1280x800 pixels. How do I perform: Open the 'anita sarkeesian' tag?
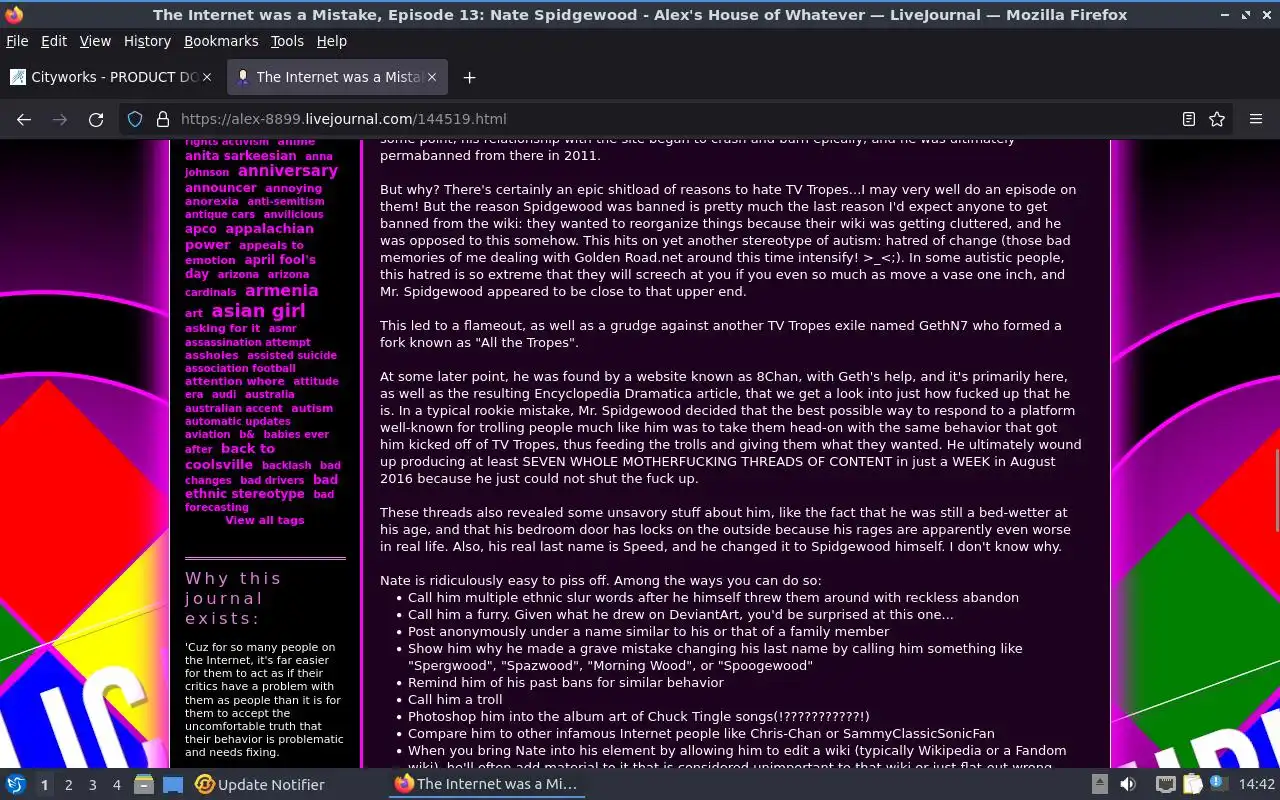coord(240,156)
